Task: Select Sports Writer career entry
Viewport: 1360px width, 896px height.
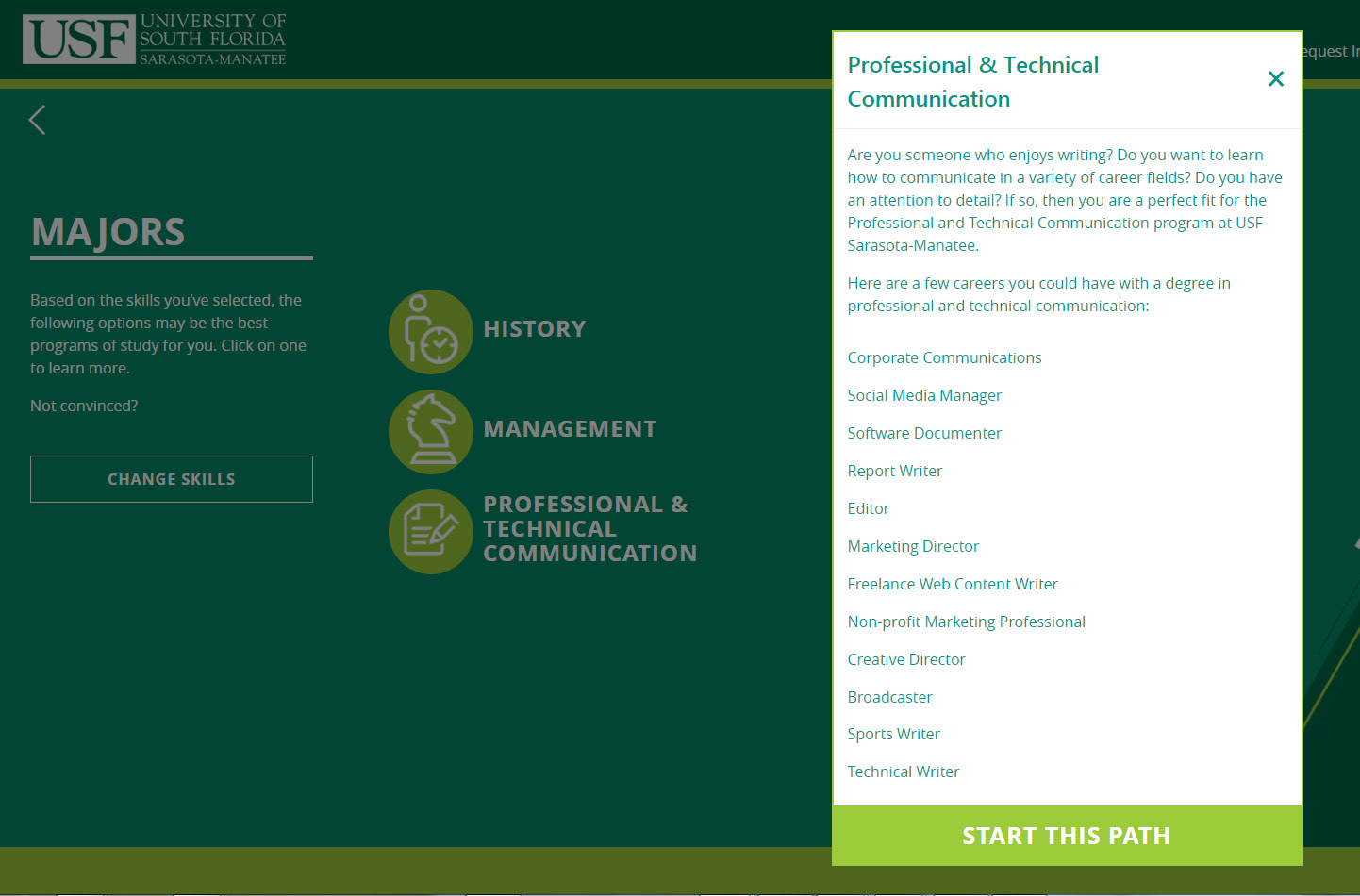Action: 893,734
